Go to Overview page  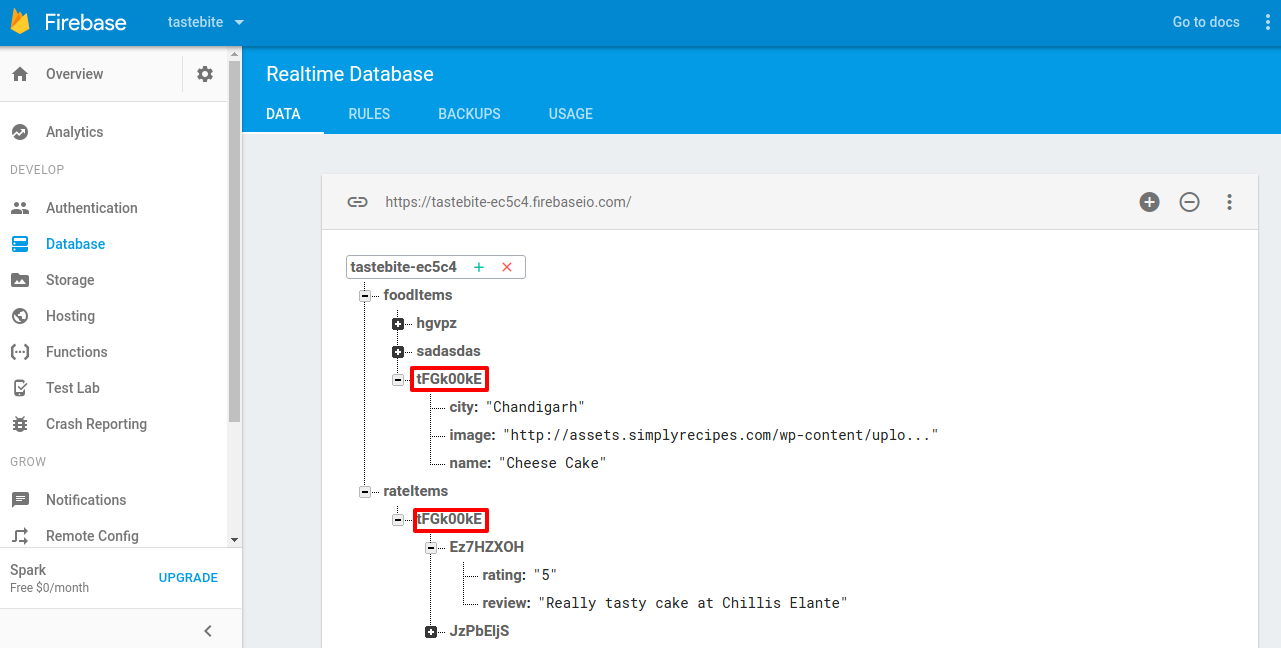pos(74,74)
